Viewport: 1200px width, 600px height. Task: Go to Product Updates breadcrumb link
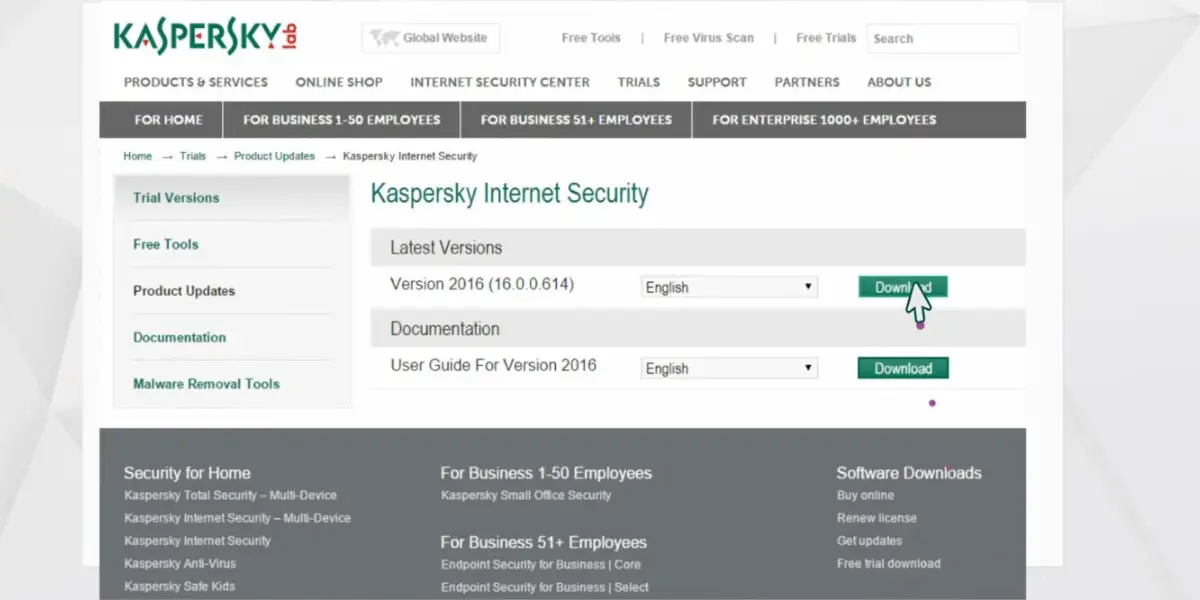pos(274,156)
